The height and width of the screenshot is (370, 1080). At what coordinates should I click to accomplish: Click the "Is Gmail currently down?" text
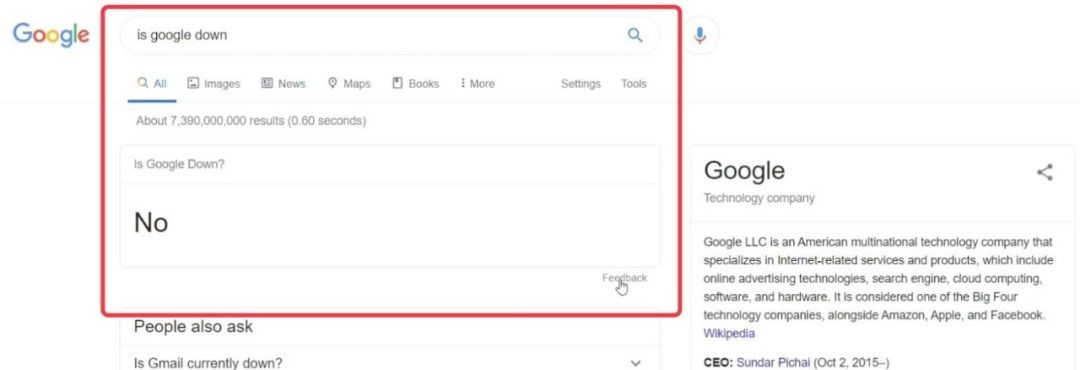pyautogui.click(x=208, y=363)
